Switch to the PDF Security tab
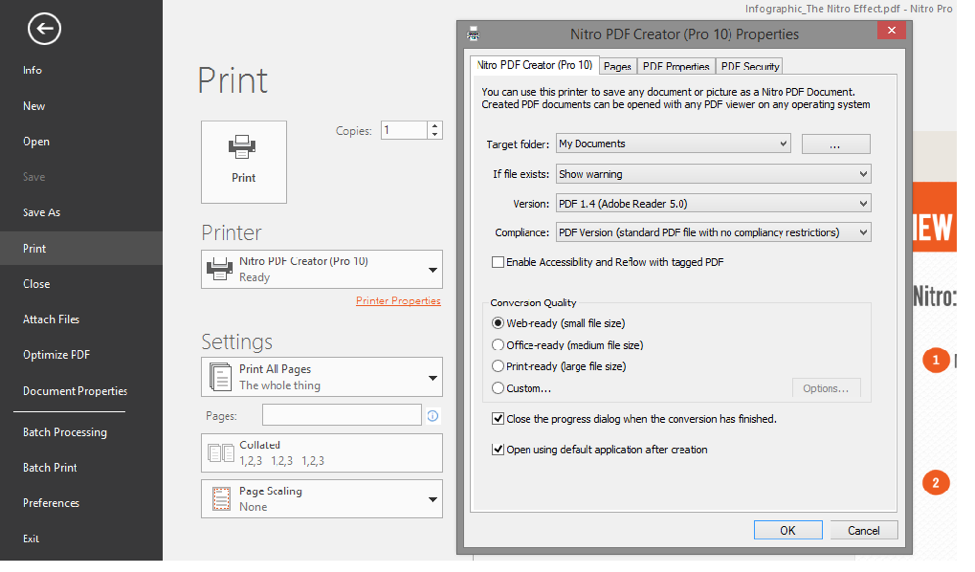975x572 pixels. click(750, 66)
